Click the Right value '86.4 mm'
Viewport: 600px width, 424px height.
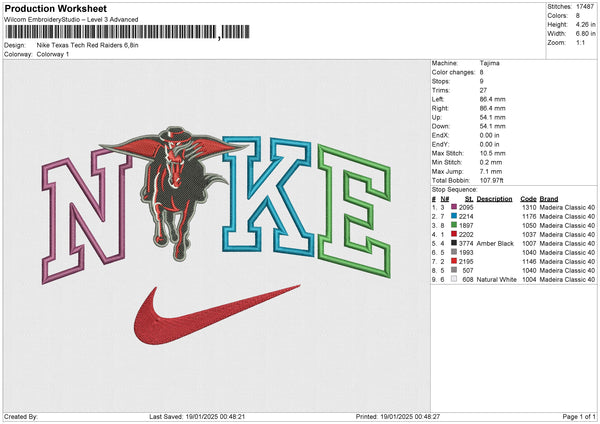[492, 108]
